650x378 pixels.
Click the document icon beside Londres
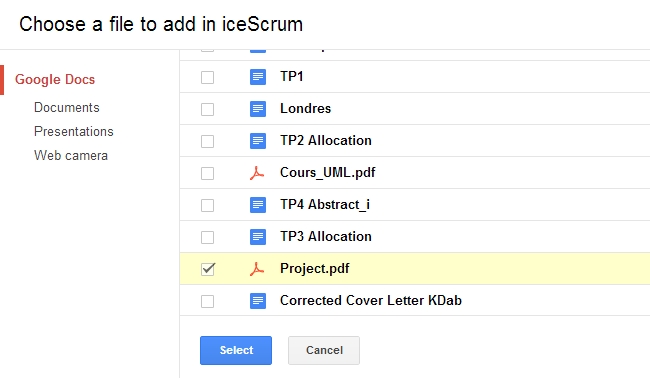258,109
